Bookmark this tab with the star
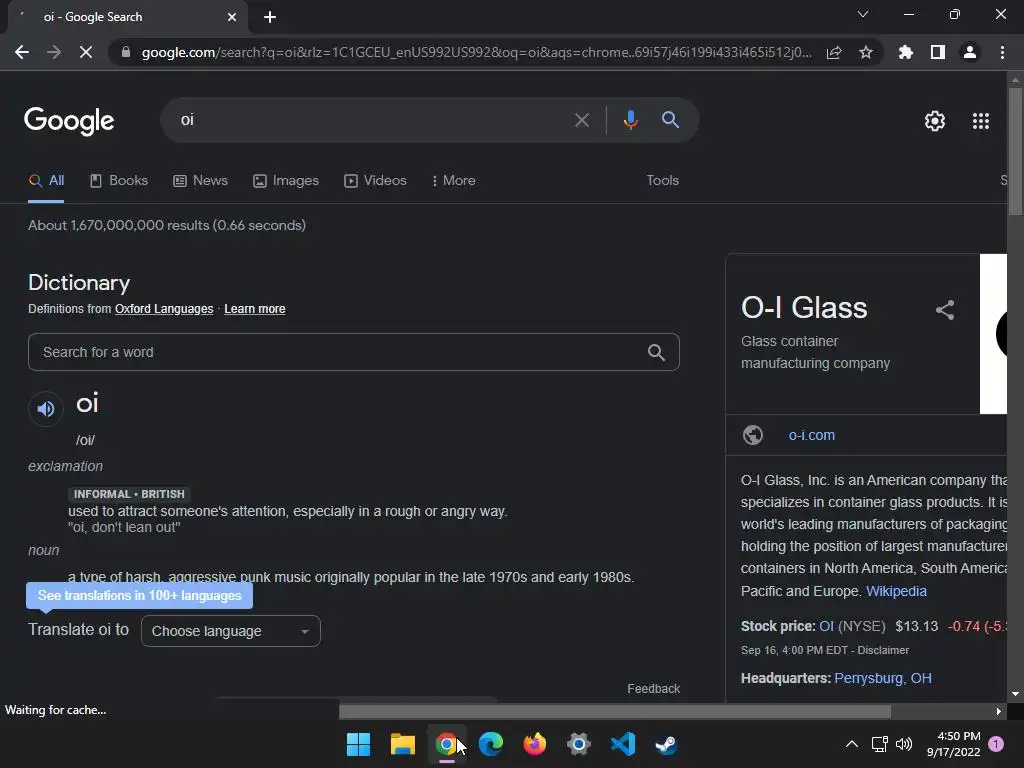The width and height of the screenshot is (1024, 768). point(866,52)
